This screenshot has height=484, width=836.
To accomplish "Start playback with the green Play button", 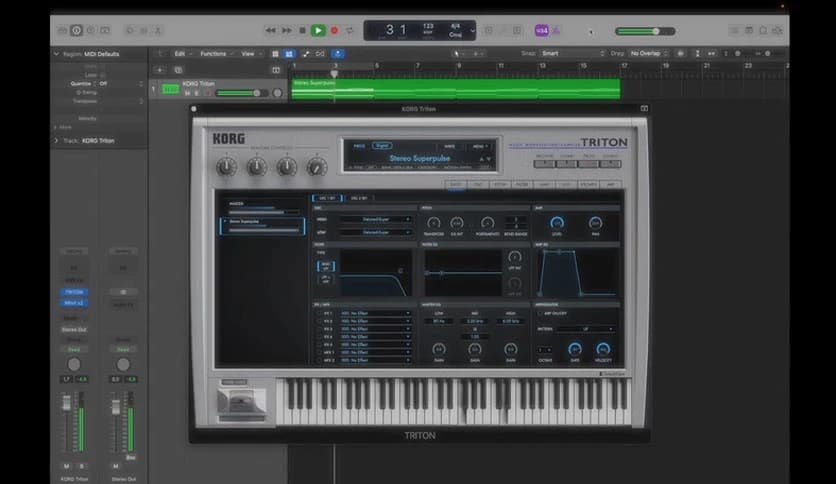I will tap(318, 30).
